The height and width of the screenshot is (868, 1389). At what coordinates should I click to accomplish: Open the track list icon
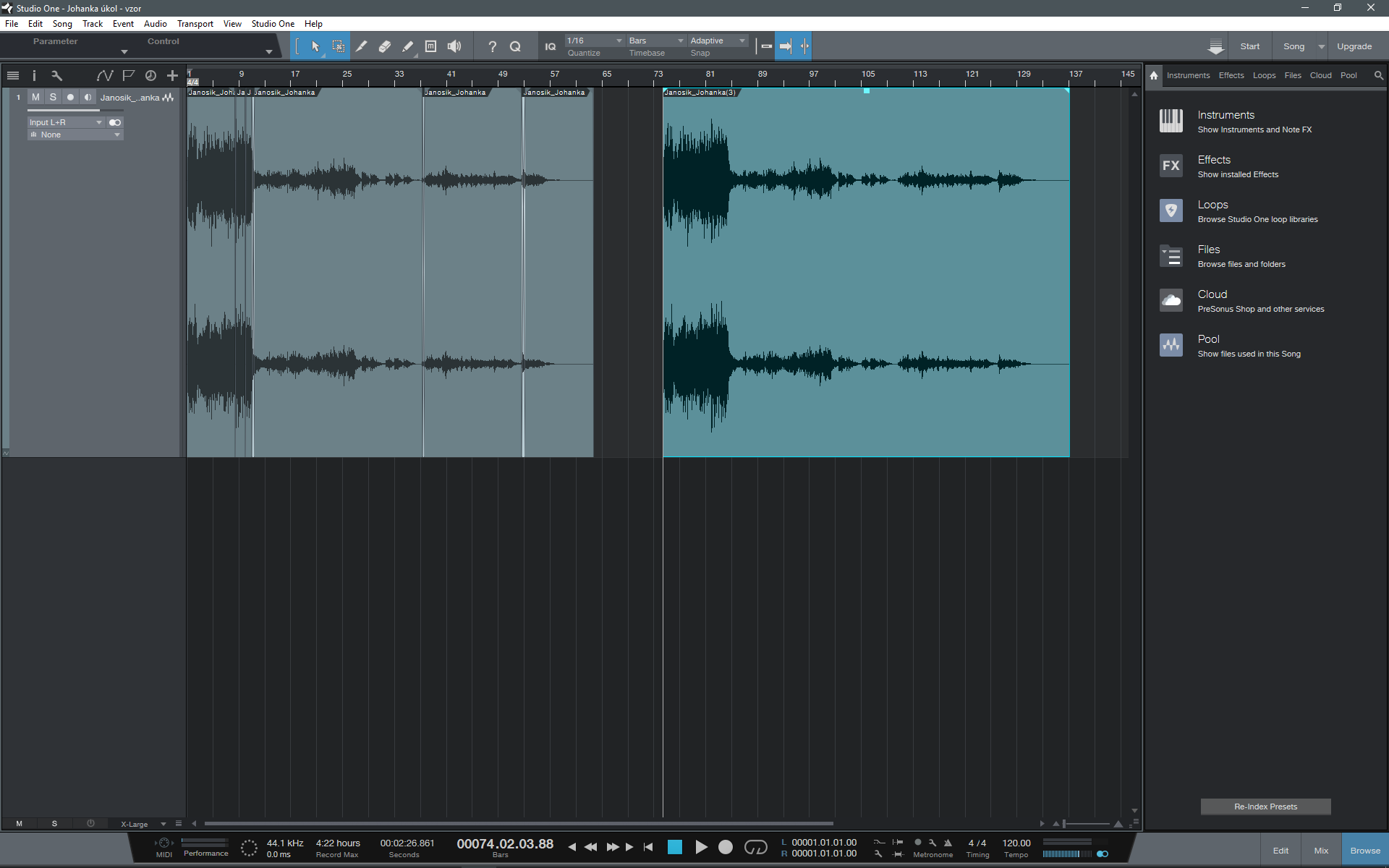click(13, 75)
